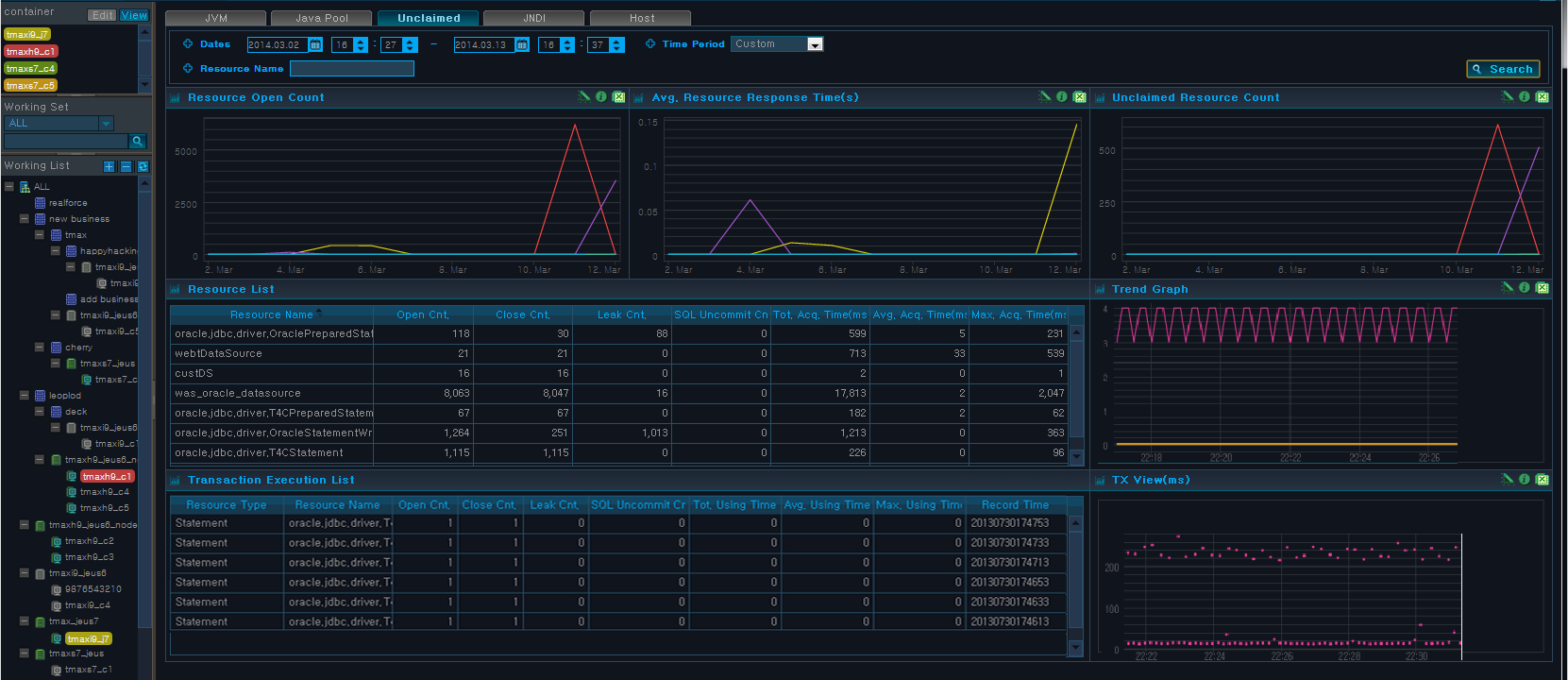1568x680 pixels.
Task: Open the Working Set ALL dropdown
Action: (59, 124)
